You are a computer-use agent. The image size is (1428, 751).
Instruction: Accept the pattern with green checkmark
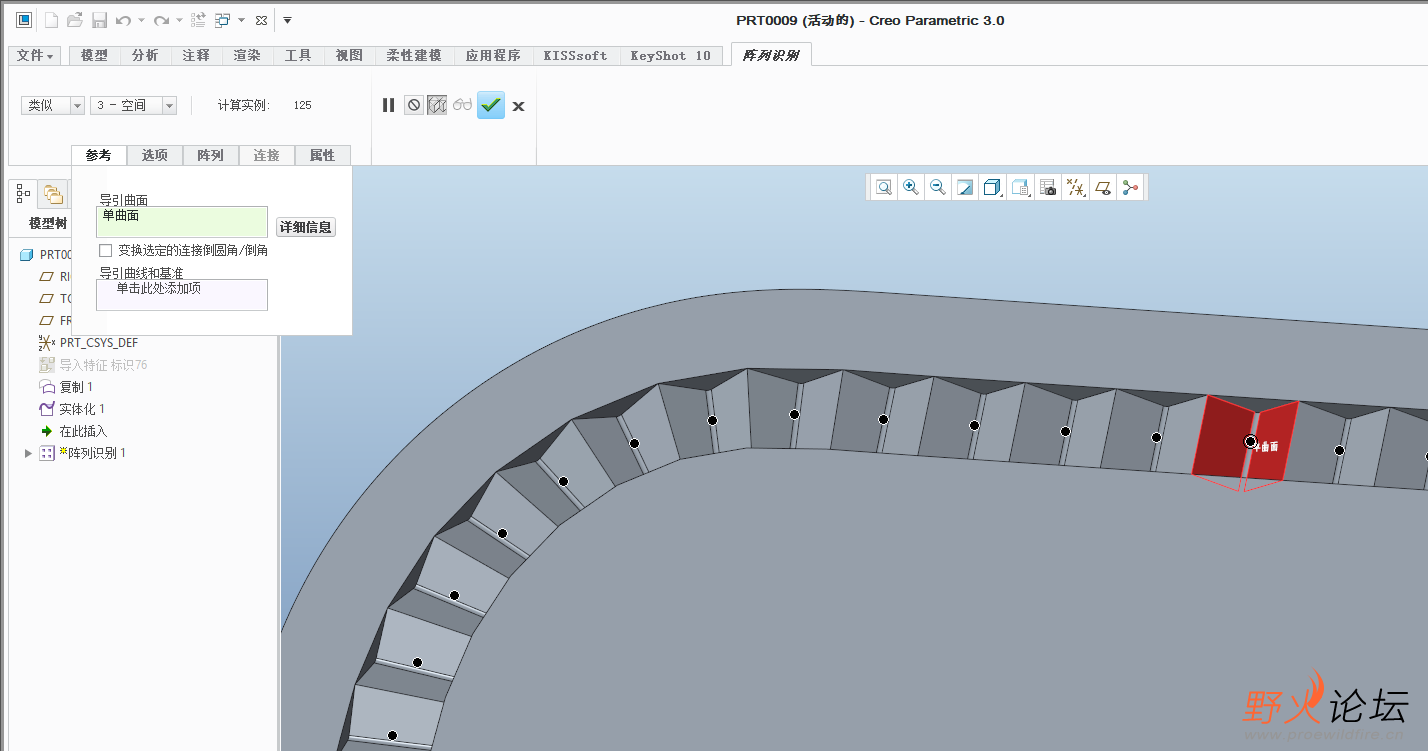491,105
